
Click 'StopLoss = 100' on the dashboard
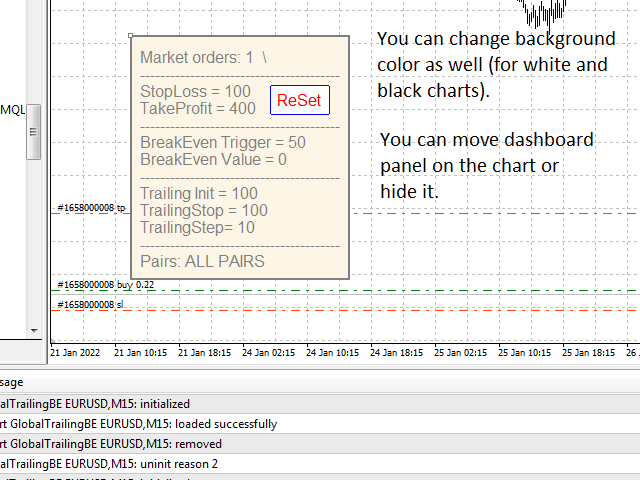point(195,91)
